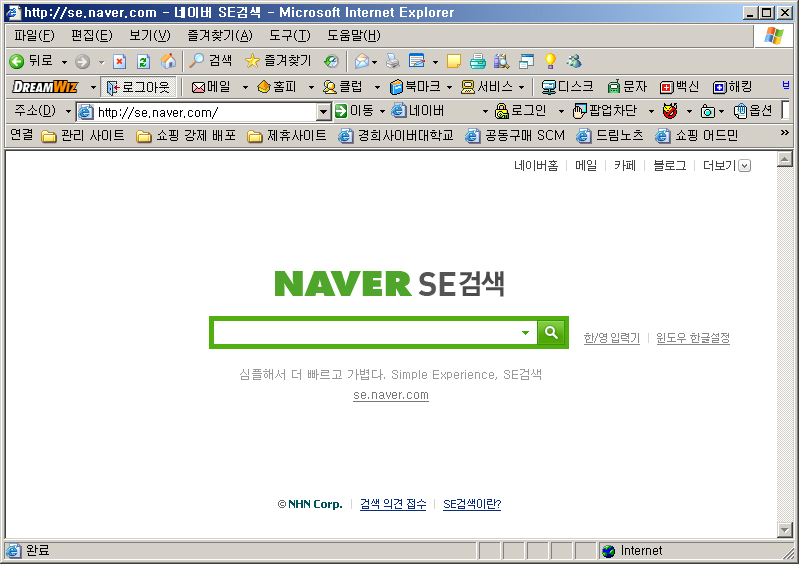Click the red devil face toolbar icon
The height and width of the screenshot is (564, 799).
[670, 111]
